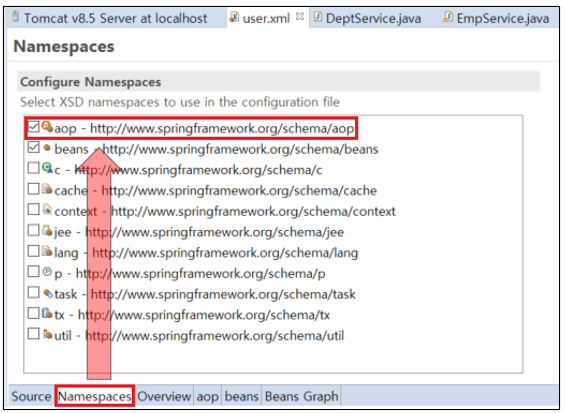Click the tx namespace icon

(x=47, y=313)
